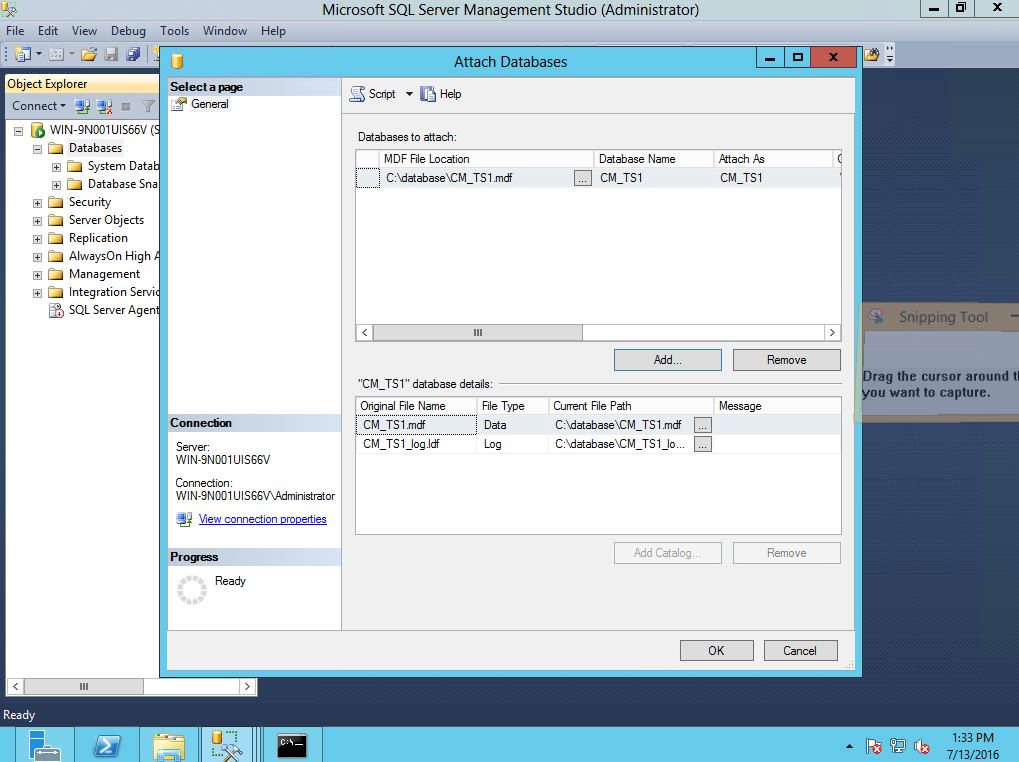Click the SQL Server Management Studio taskbar icon

coord(226,744)
